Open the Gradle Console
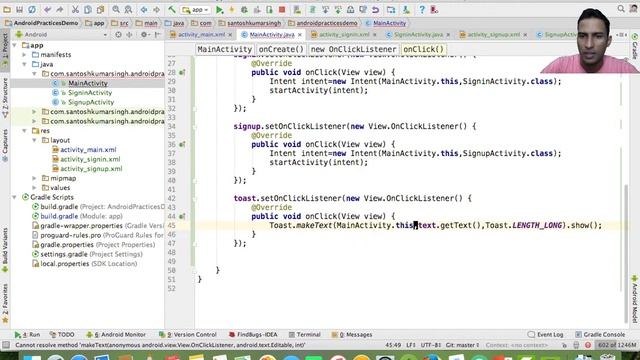This screenshot has width=640, height=360. [x=600, y=334]
